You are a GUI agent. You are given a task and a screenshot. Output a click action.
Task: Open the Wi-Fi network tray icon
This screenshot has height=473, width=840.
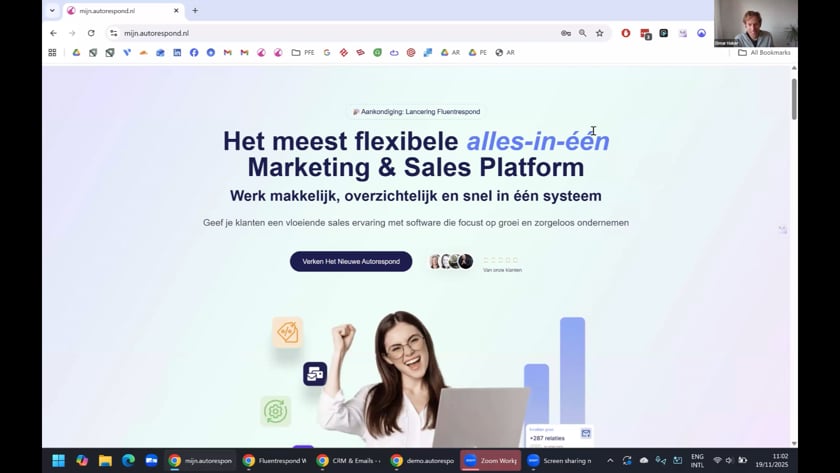pyautogui.click(x=717, y=461)
